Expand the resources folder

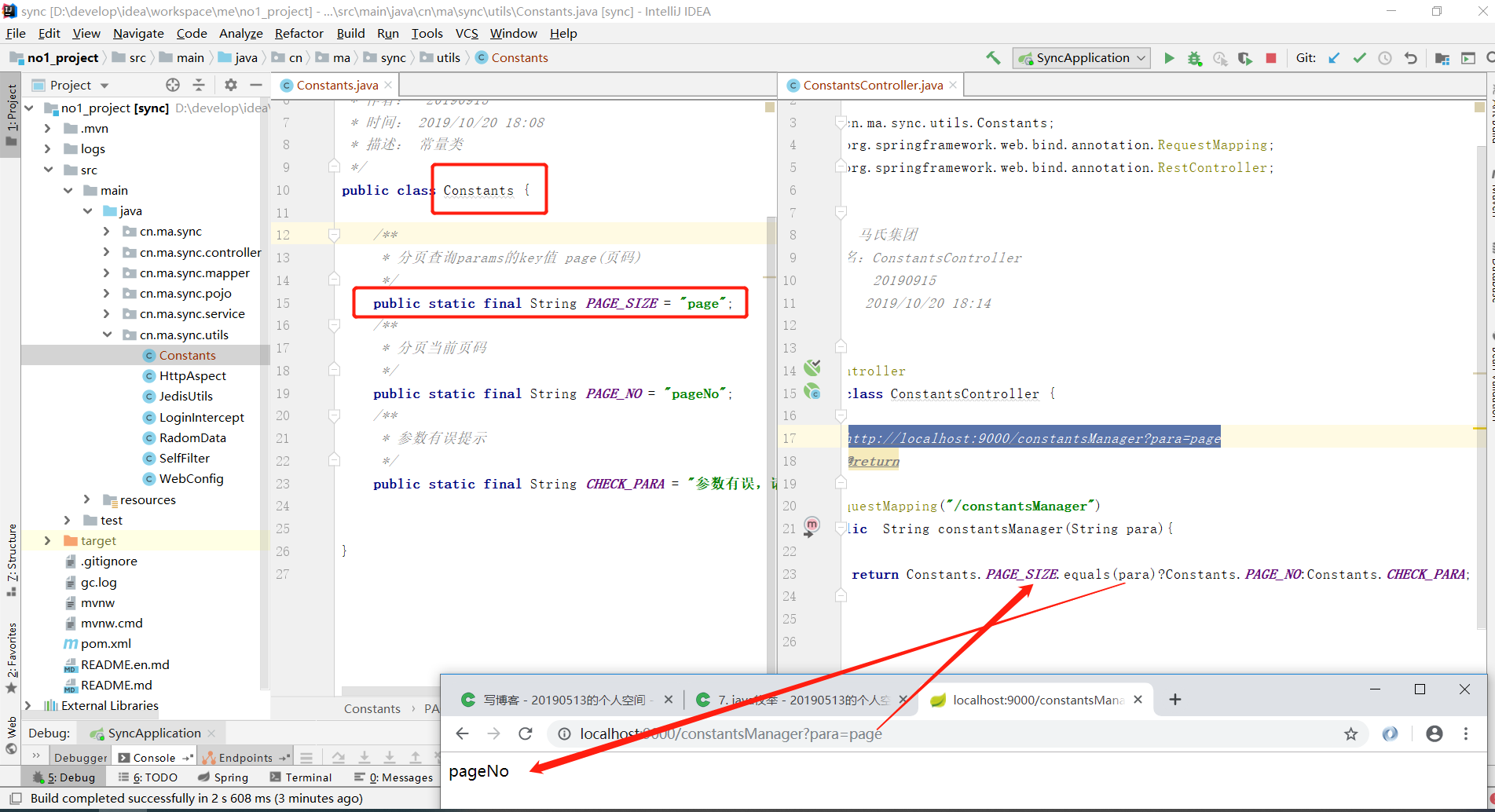pyautogui.click(x=87, y=499)
